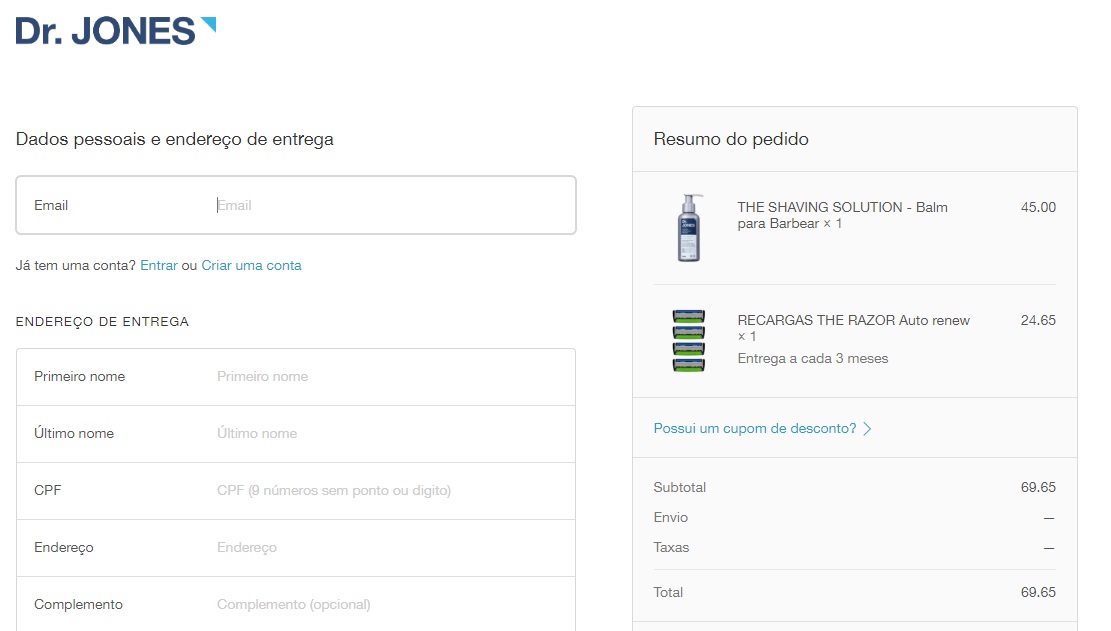
Task: Click the 45.00 price value
Action: 1038,208
